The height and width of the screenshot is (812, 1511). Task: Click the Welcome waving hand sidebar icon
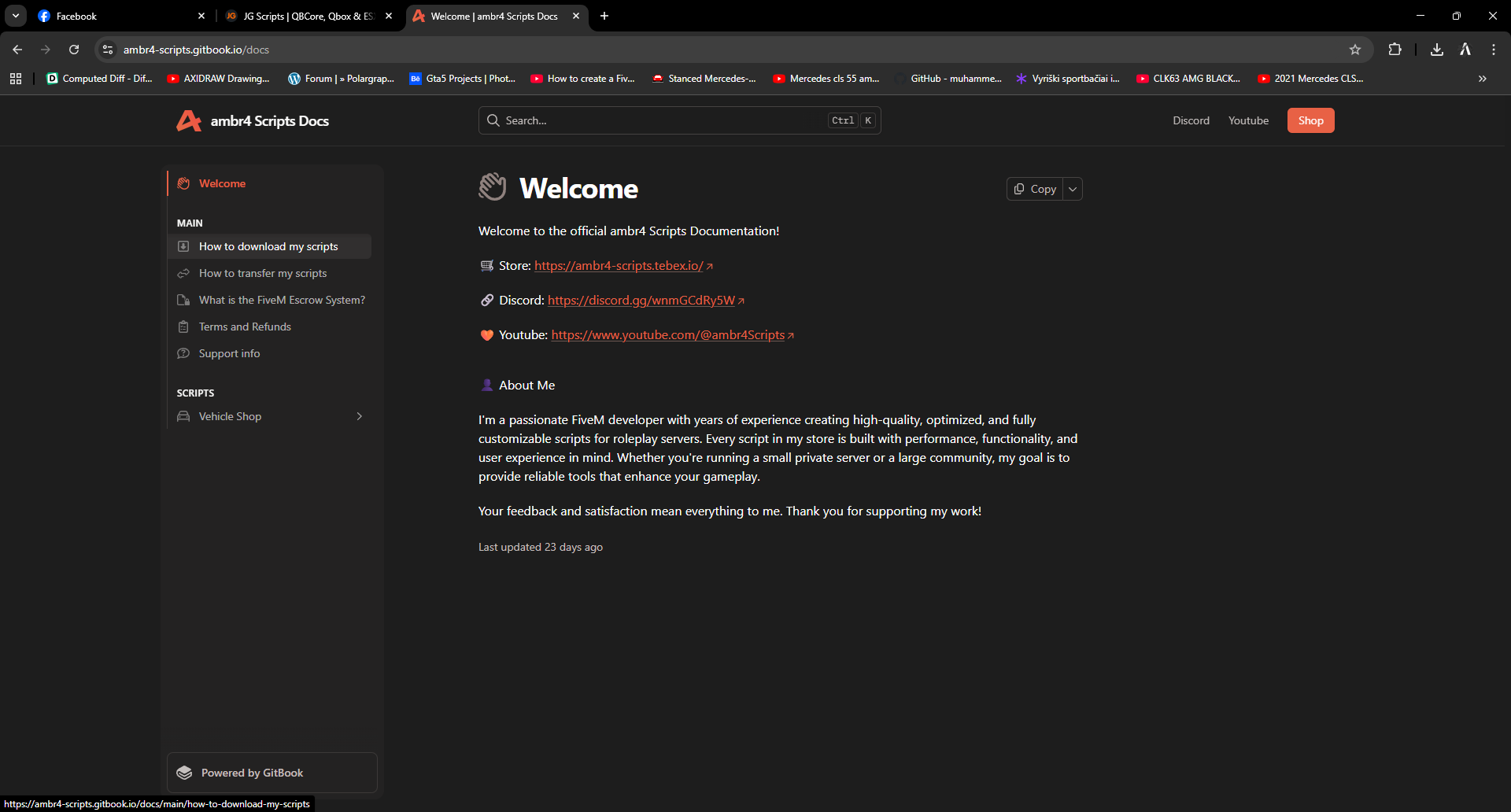click(x=183, y=183)
